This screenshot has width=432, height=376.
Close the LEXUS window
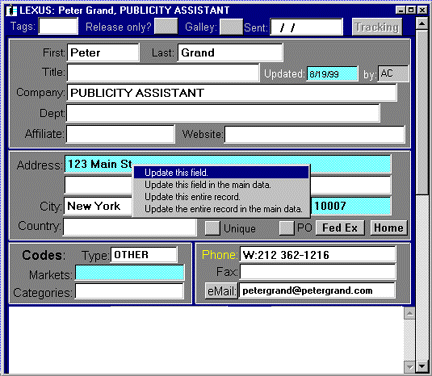(422, 10)
